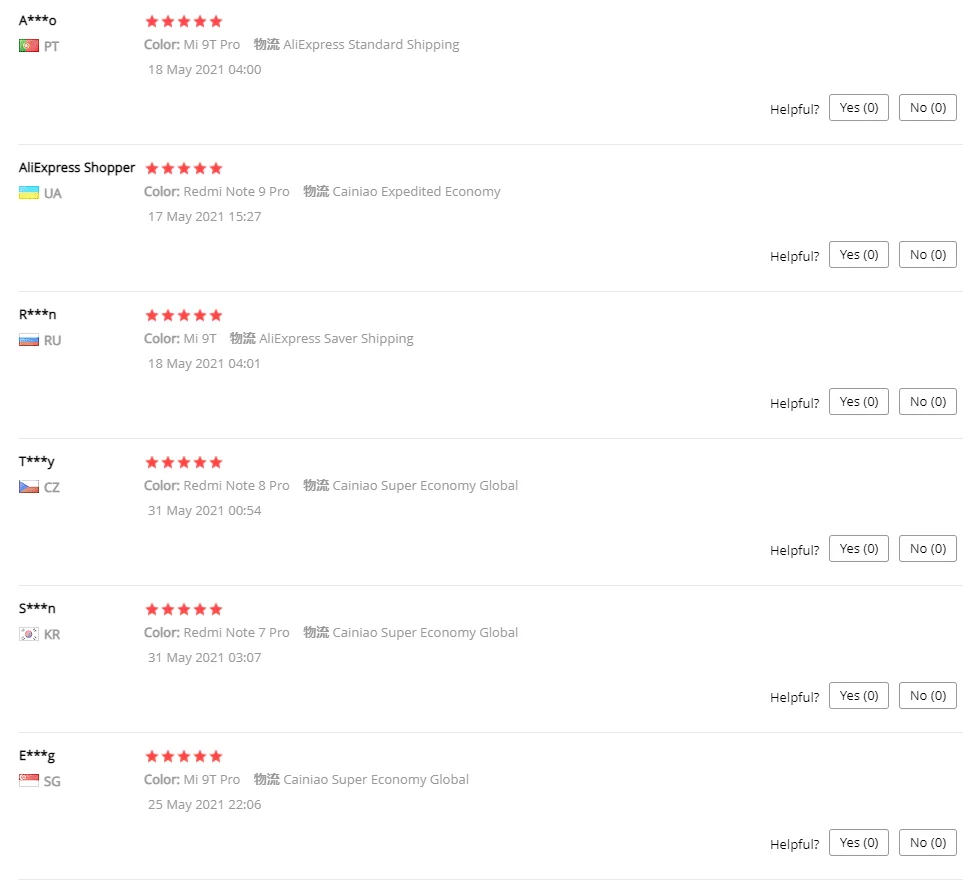This screenshot has height=887, width=975.
Task: Vote Yes on the AliExpress Shopper review
Action: pos(858,255)
